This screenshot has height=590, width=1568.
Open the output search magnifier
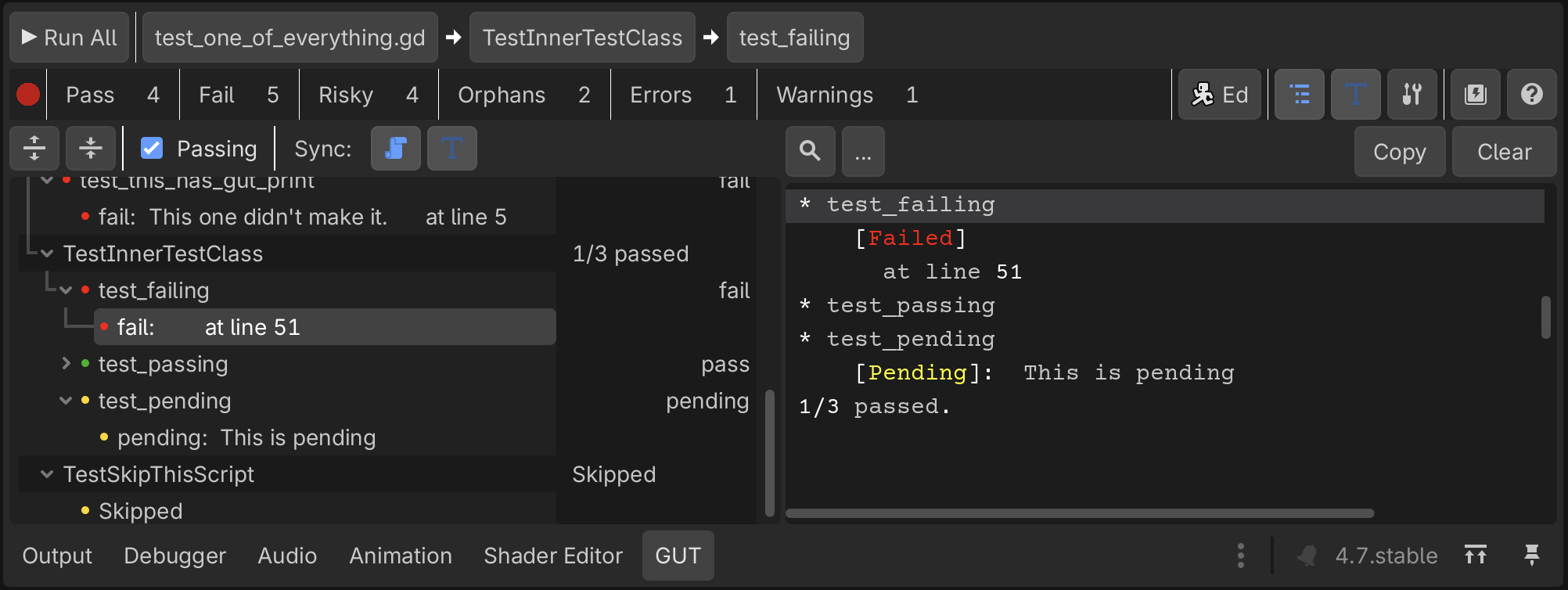click(811, 151)
